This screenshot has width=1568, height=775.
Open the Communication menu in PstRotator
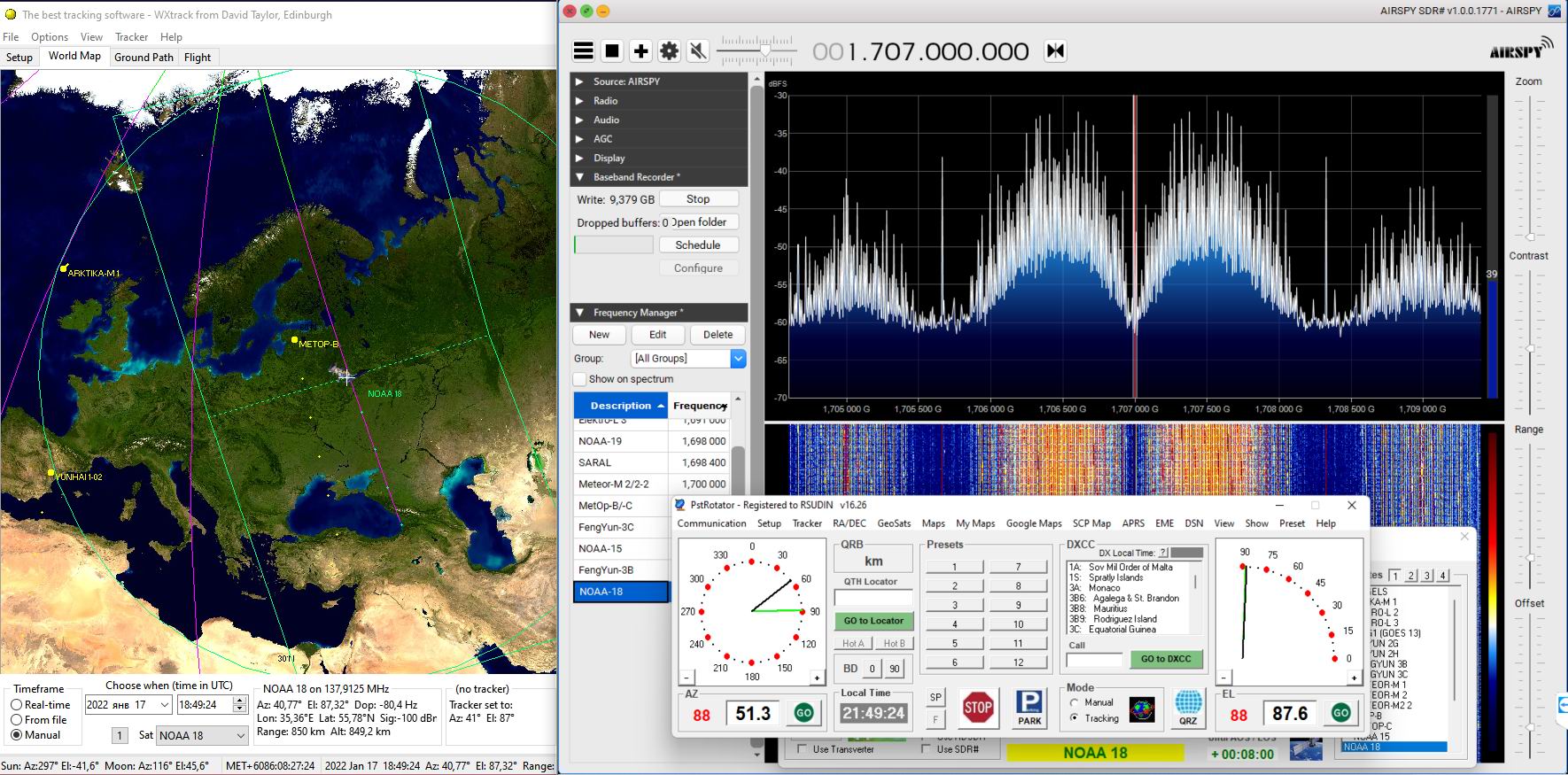711,523
